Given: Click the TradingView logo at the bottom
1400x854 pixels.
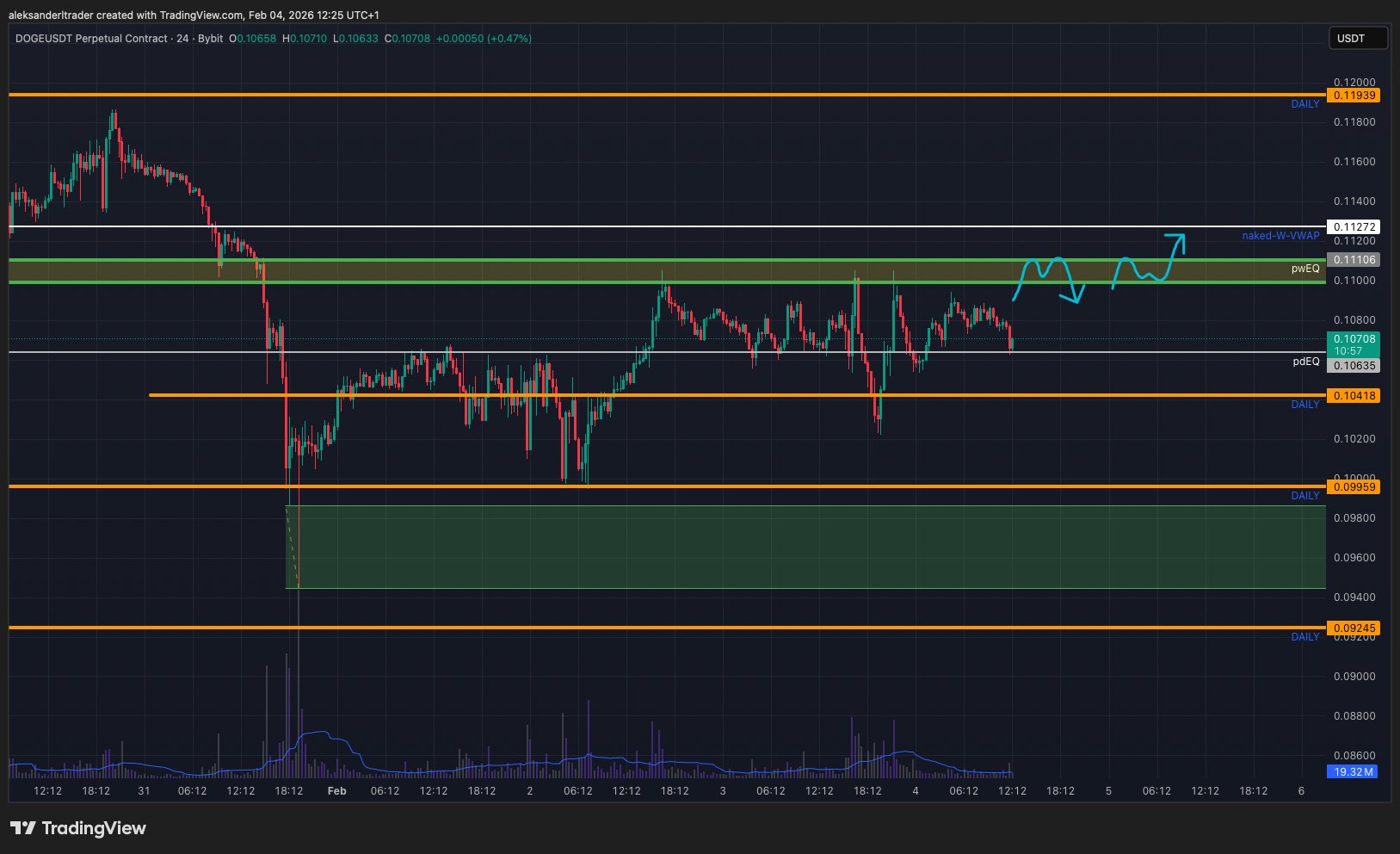Looking at the screenshot, I should [x=78, y=828].
